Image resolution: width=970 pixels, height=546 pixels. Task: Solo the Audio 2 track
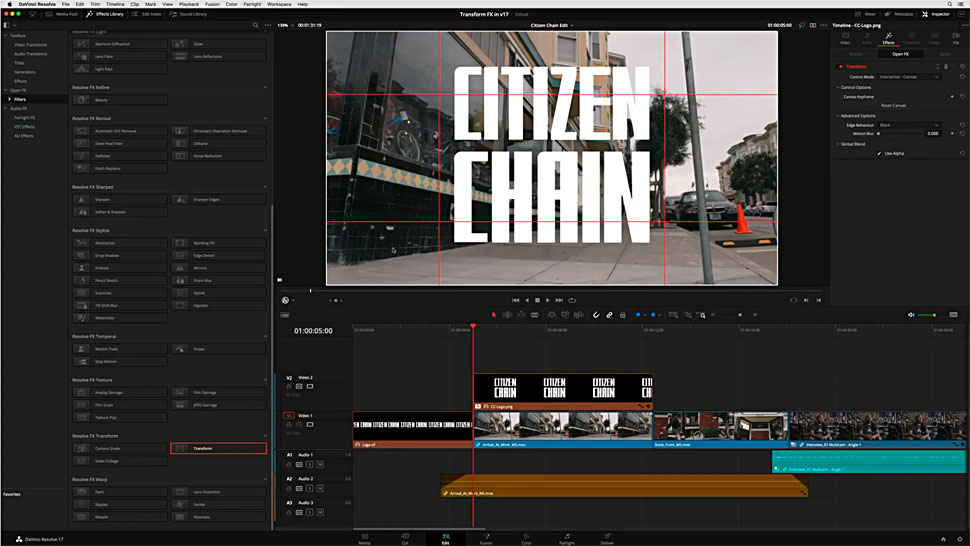click(x=310, y=488)
